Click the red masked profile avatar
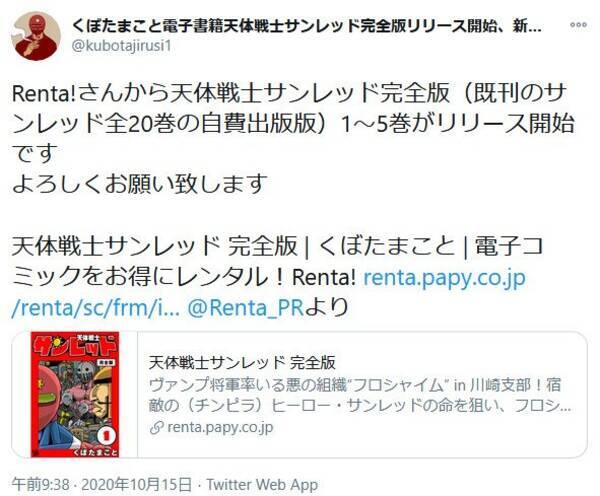The width and height of the screenshot is (600, 496). click(36, 36)
